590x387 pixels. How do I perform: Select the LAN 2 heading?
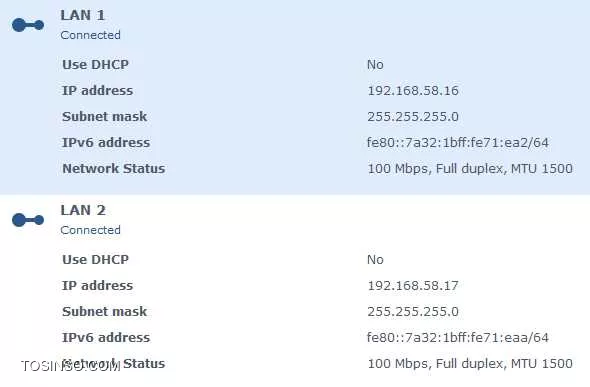(83, 210)
